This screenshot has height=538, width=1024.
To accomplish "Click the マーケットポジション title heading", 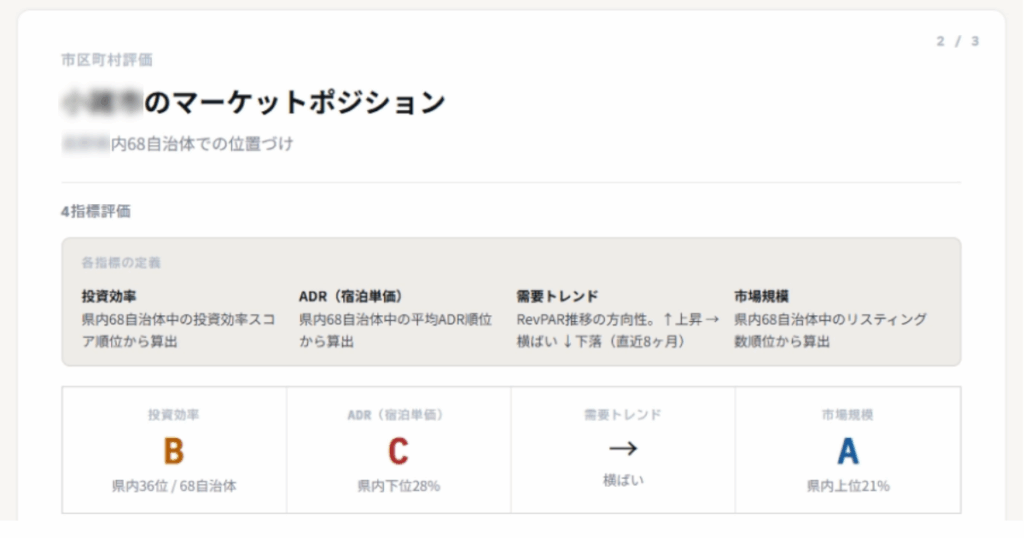I will click(294, 102).
